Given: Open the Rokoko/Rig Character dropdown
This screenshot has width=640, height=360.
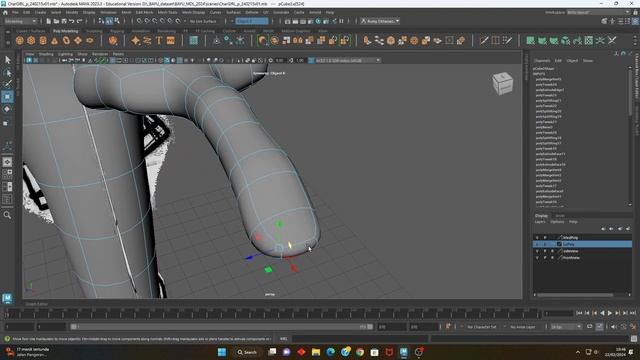Looking at the screenshot, I should point(380,21).
